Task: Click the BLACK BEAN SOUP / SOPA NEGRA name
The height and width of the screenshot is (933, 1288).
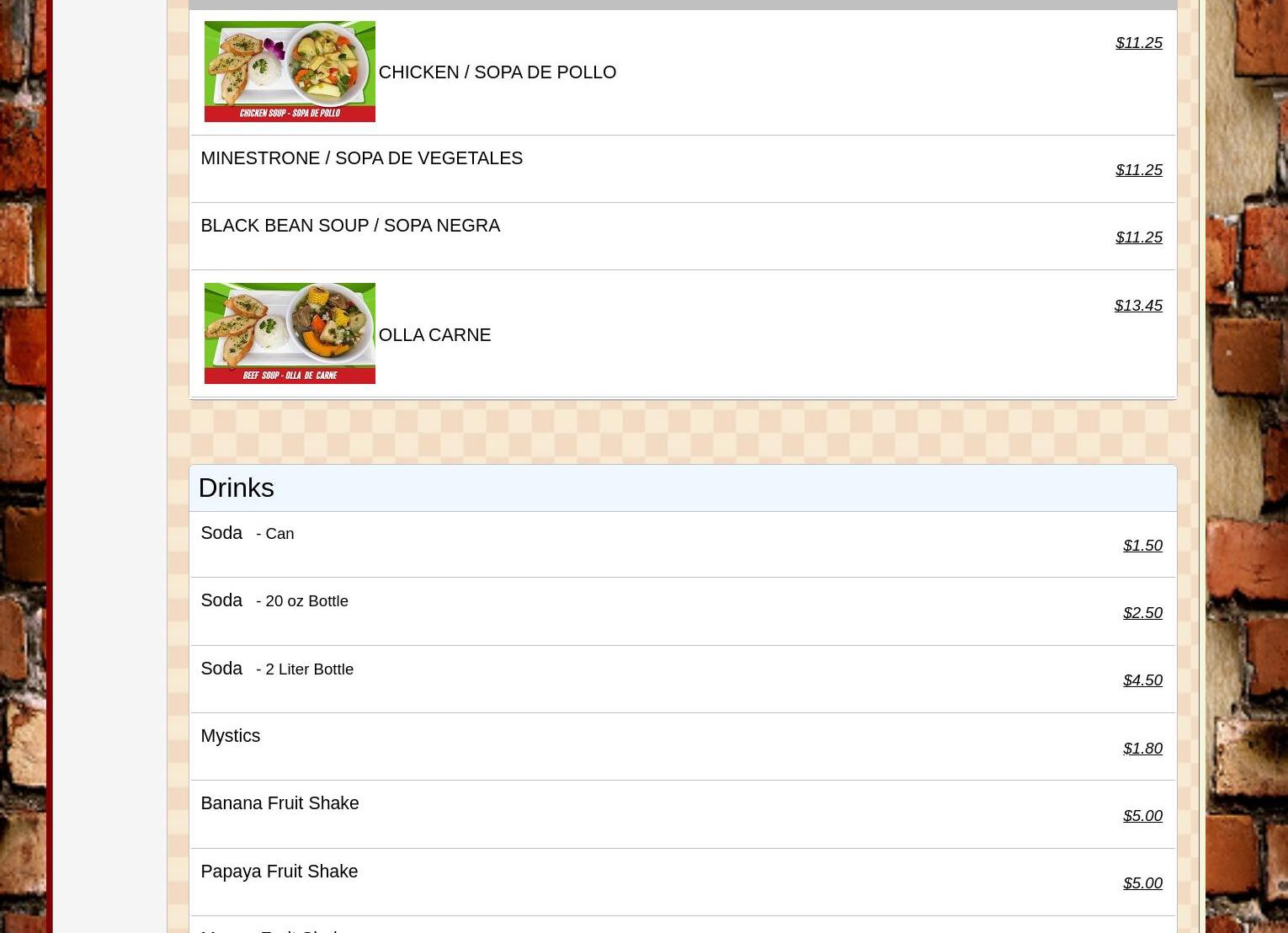Action: [350, 226]
